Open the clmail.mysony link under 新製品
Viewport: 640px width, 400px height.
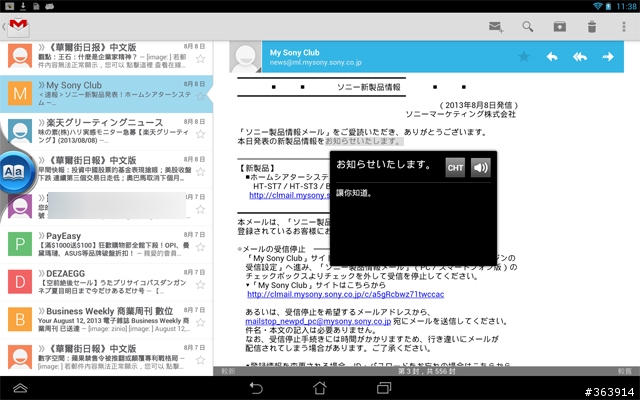(289, 196)
